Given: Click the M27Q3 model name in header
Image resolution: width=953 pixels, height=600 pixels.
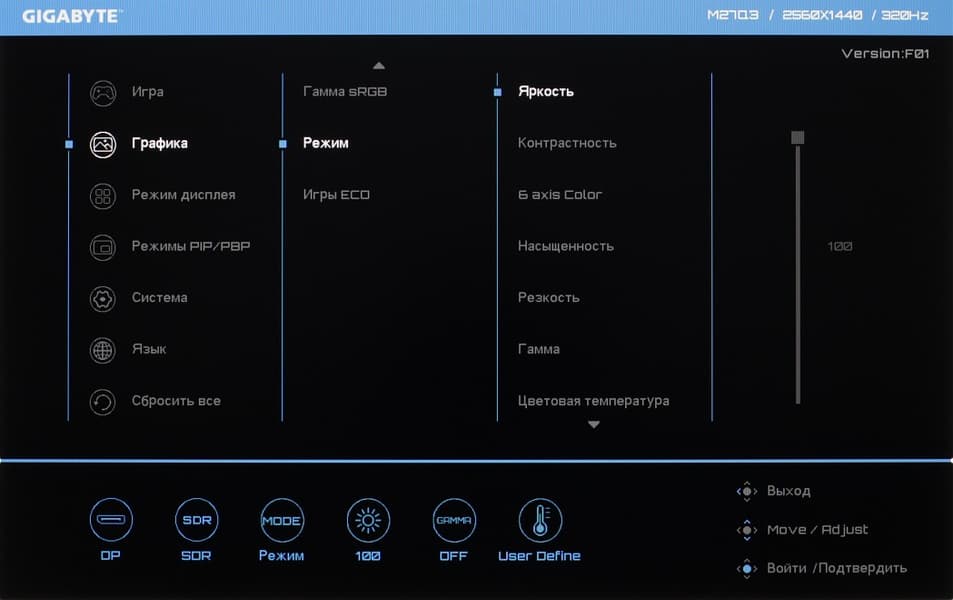Looking at the screenshot, I should [x=733, y=15].
